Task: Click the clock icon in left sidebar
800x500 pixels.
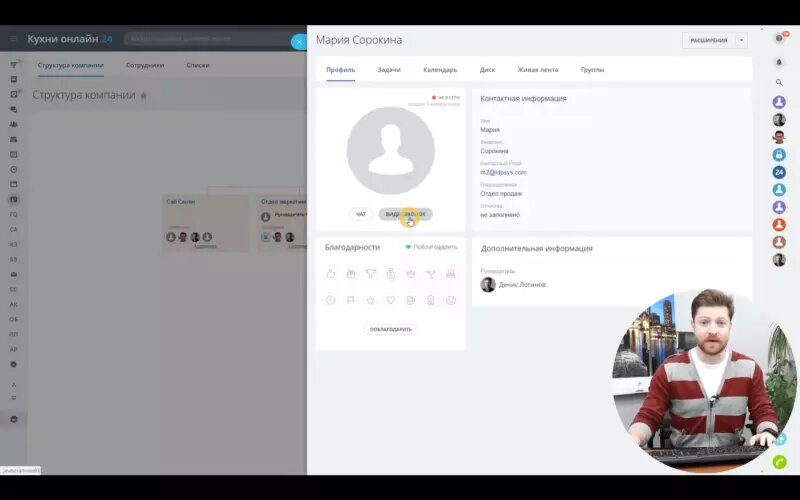Action: point(14,169)
